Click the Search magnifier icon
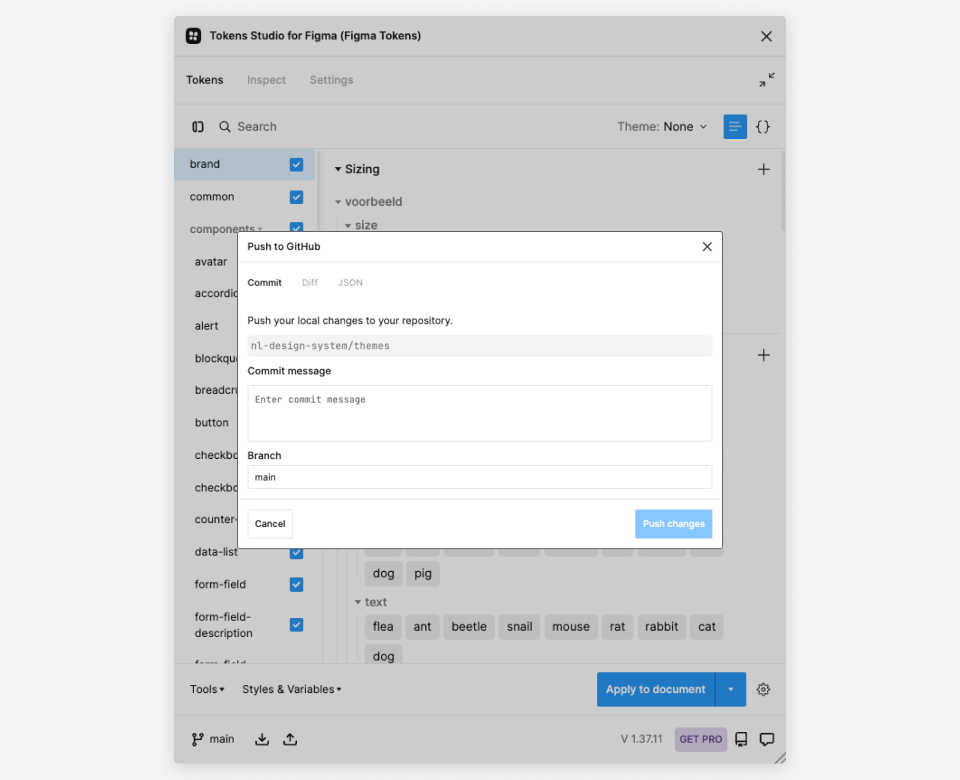 pos(225,127)
